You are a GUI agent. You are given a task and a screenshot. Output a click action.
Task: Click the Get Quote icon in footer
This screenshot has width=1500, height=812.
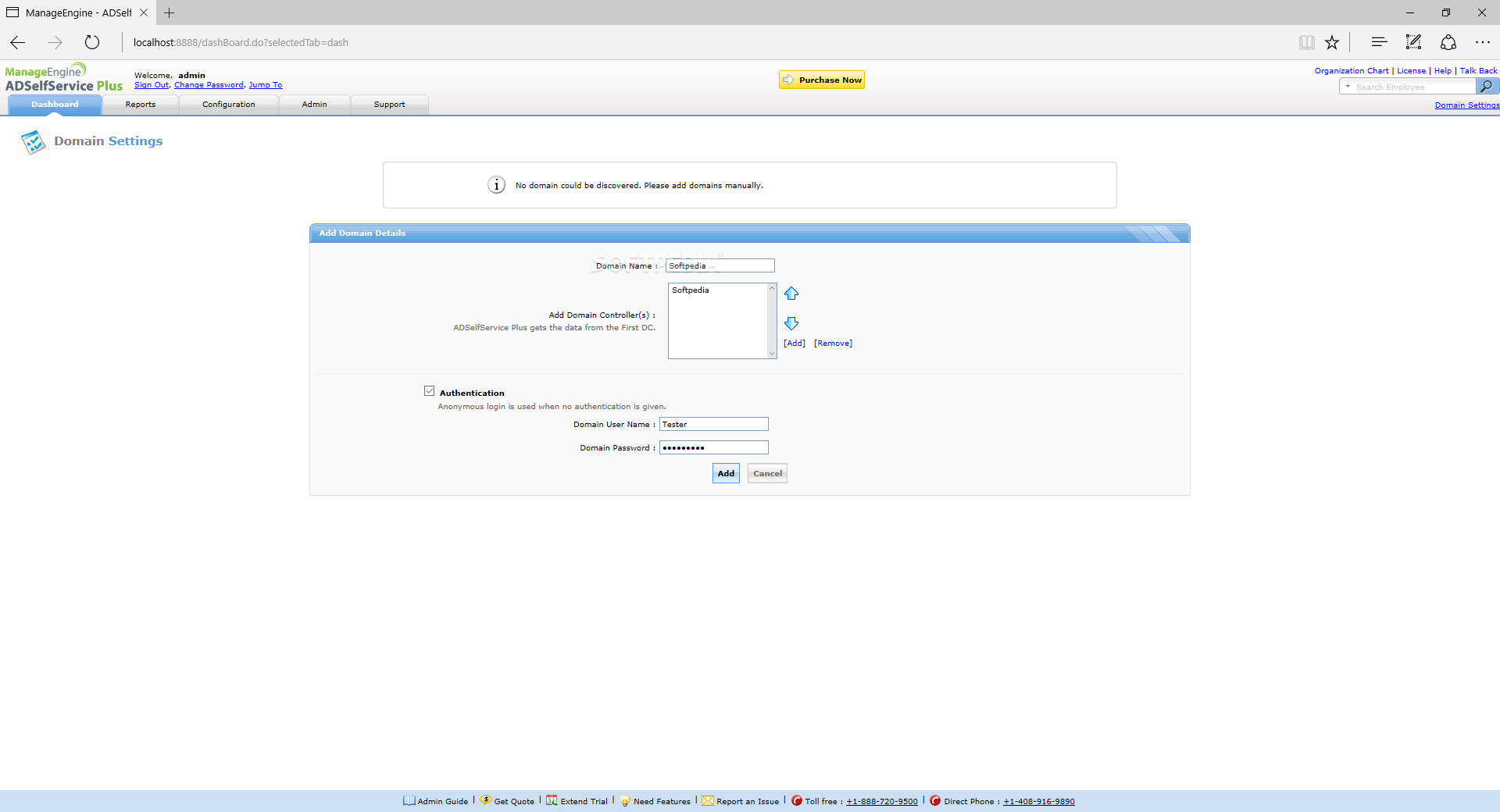coord(485,800)
